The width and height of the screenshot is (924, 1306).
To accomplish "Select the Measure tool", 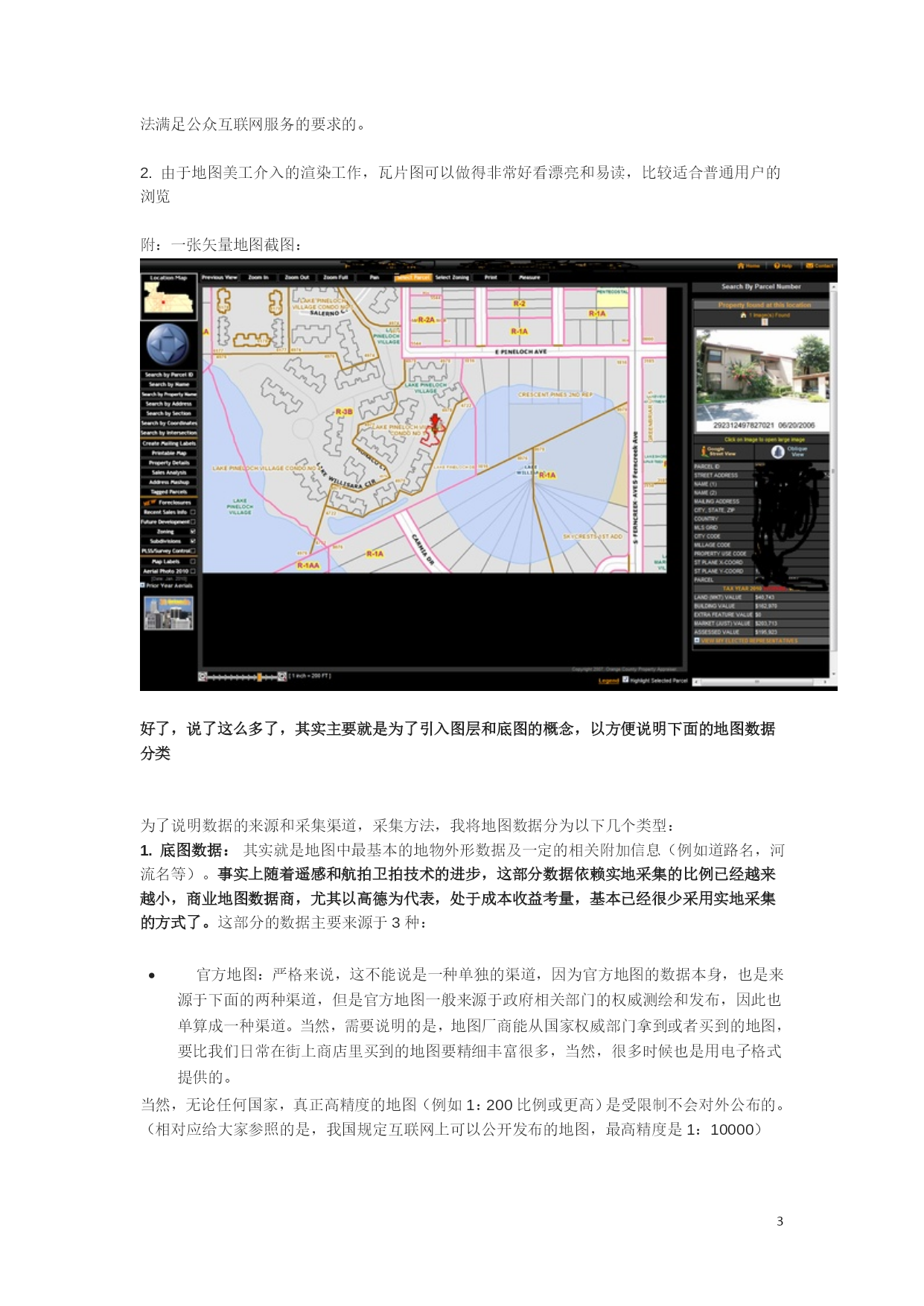I will pos(529,278).
